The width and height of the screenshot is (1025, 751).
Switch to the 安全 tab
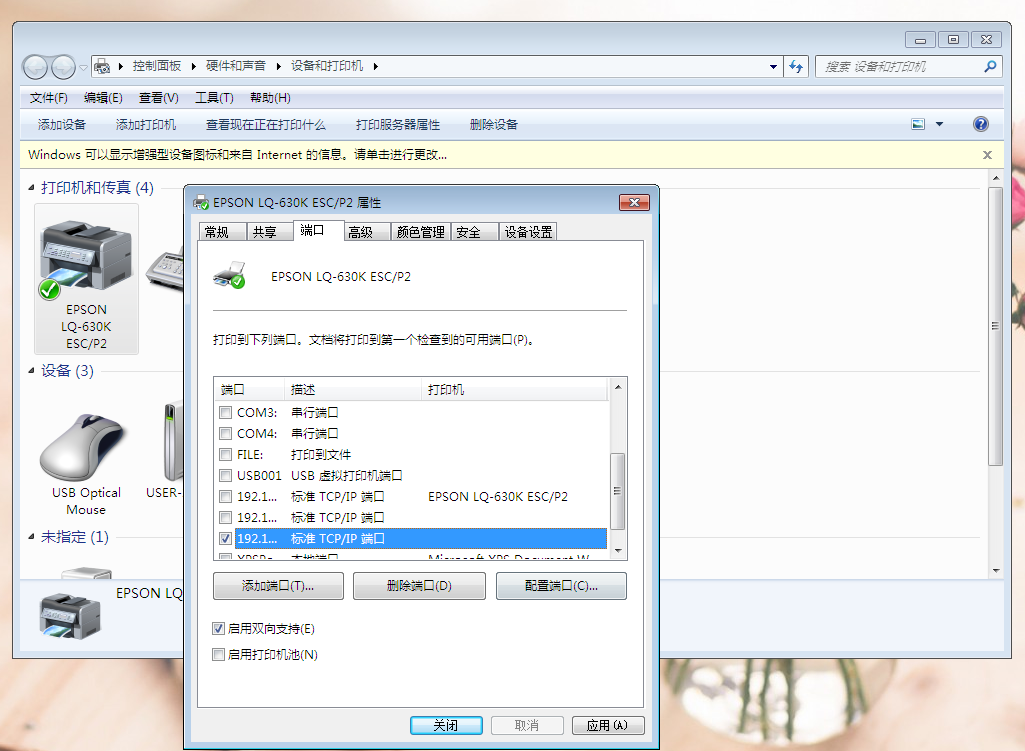[x=475, y=232]
